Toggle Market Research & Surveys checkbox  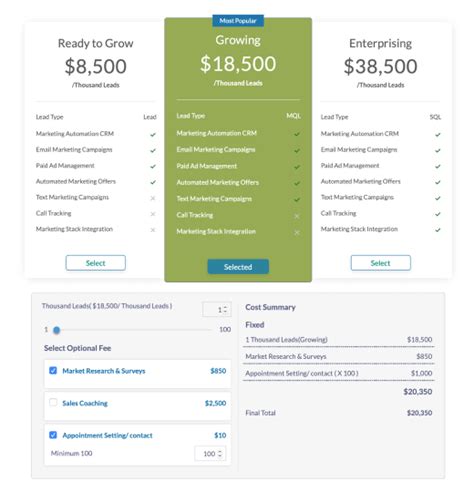click(53, 370)
